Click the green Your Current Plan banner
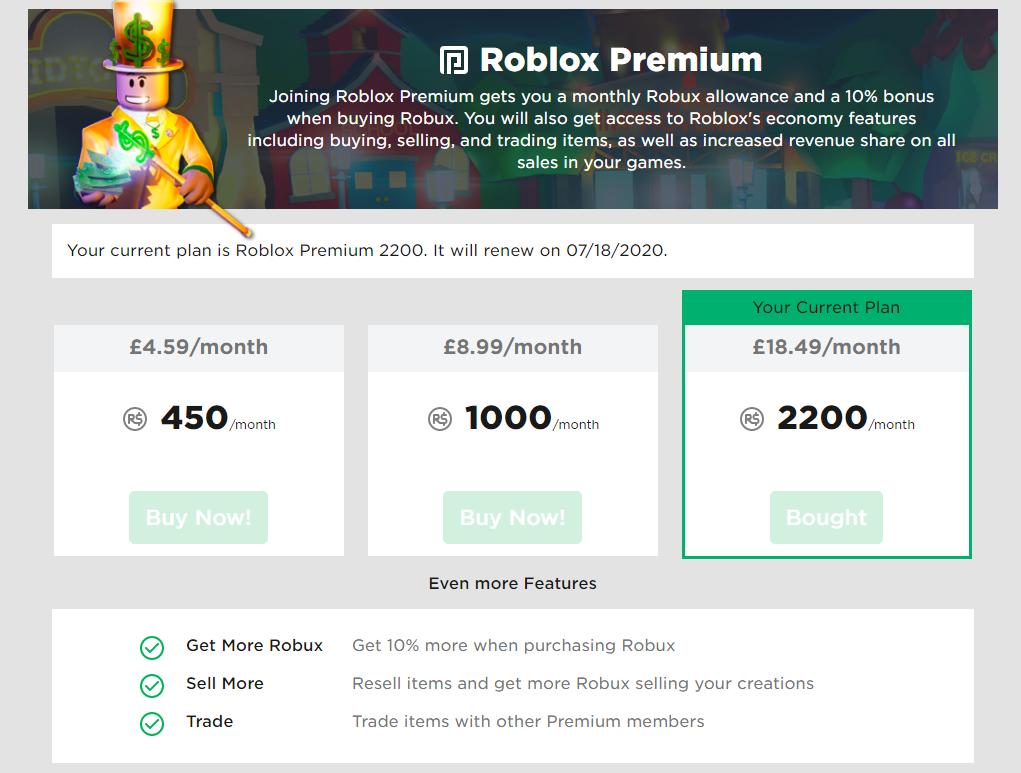Screen dimensions: 1021x773 (x=826, y=307)
